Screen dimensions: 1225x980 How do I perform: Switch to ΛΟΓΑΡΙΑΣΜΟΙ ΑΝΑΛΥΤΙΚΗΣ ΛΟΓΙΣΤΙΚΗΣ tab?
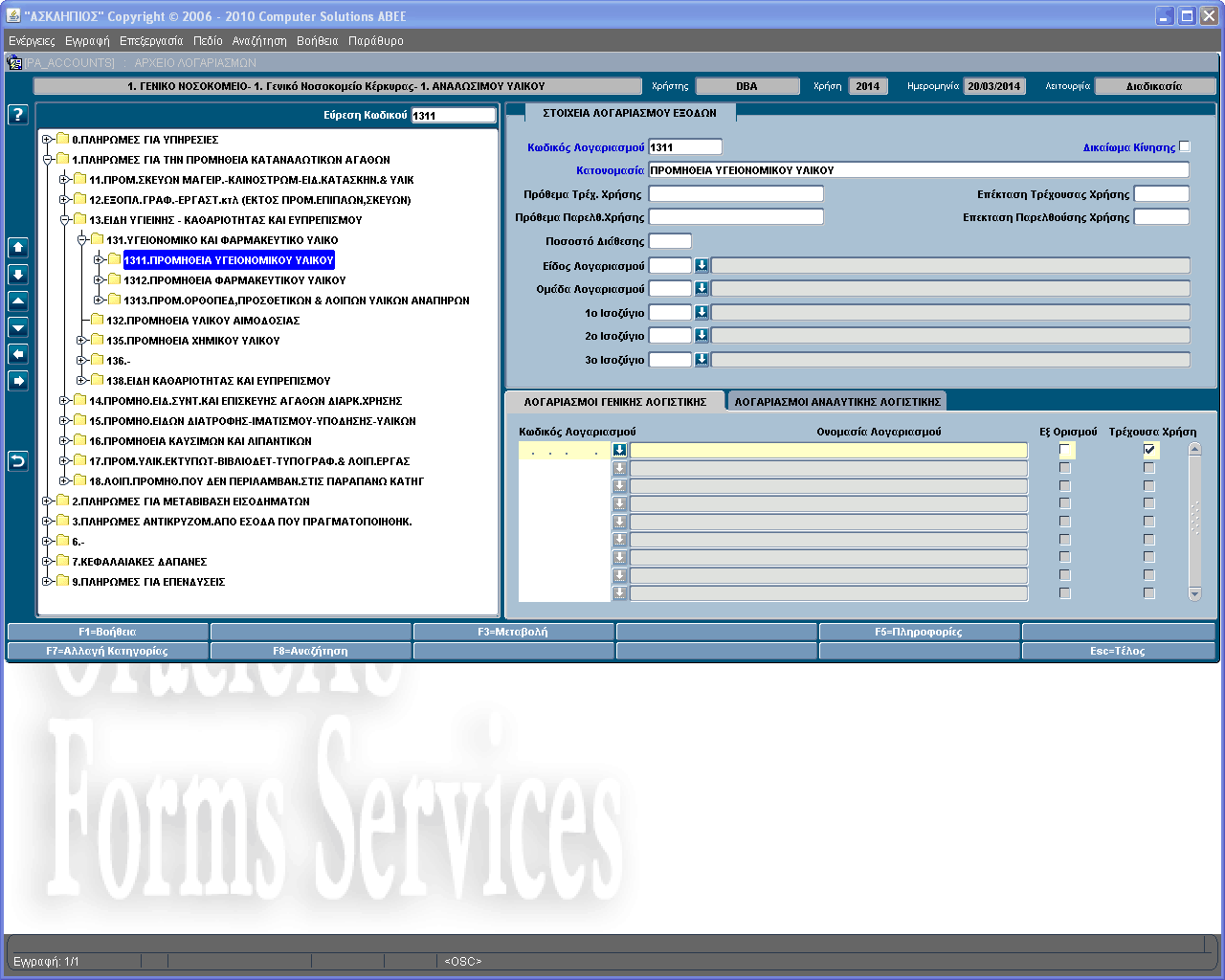pyautogui.click(x=837, y=402)
